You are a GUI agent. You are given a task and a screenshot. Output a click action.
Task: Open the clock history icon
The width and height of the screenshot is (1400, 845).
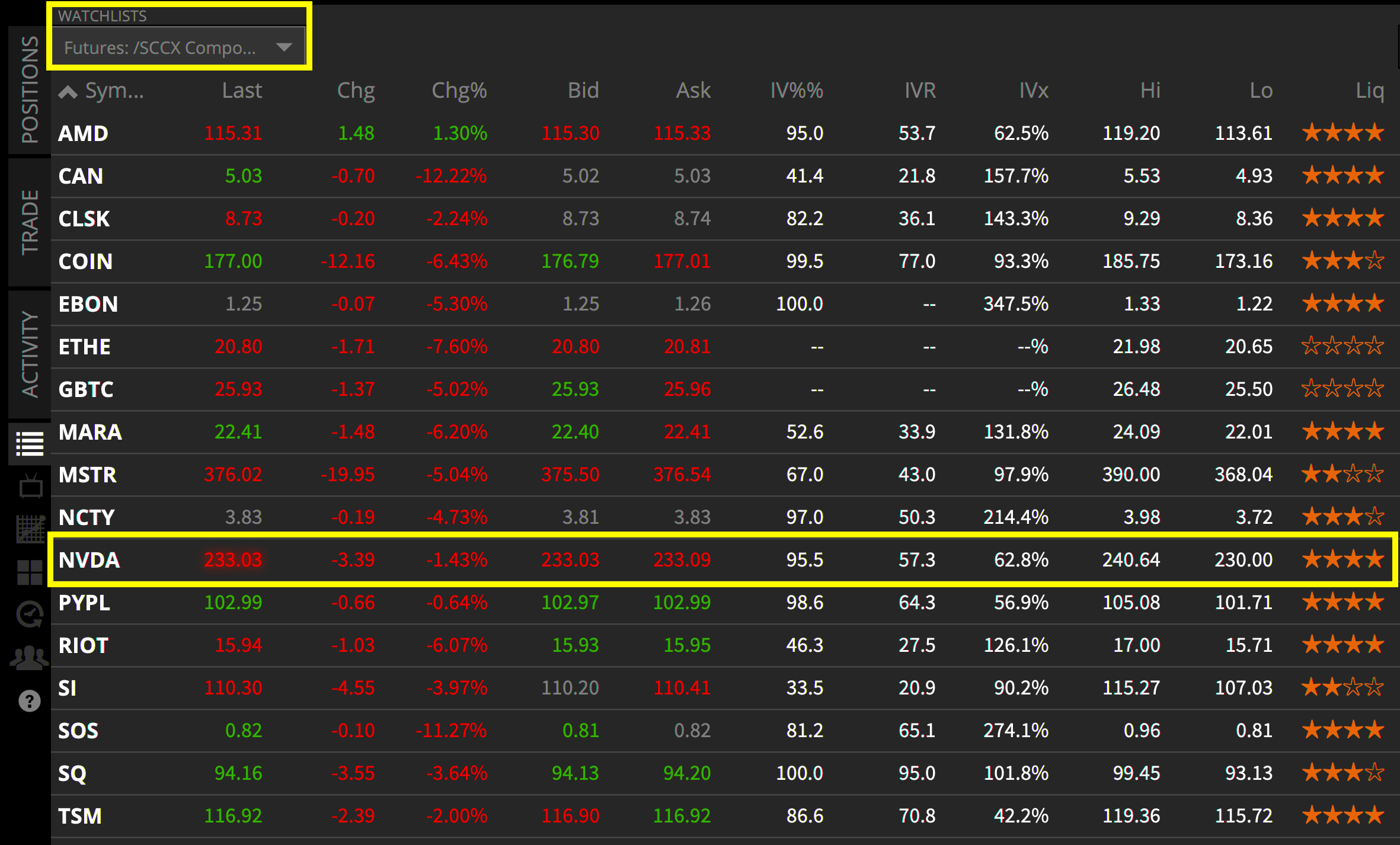tap(30, 614)
